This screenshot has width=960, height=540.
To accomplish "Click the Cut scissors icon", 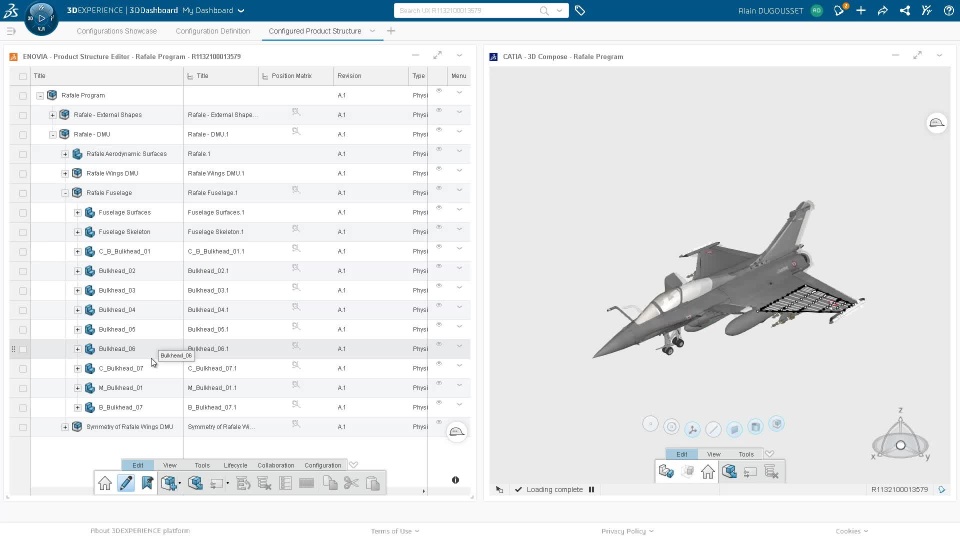I will point(351,483).
